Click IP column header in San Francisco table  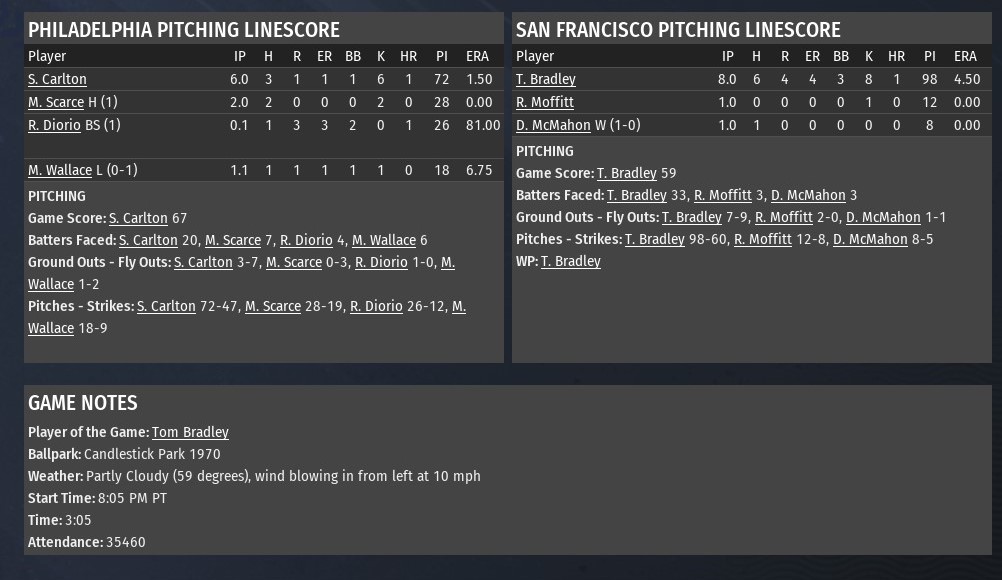tap(727, 56)
